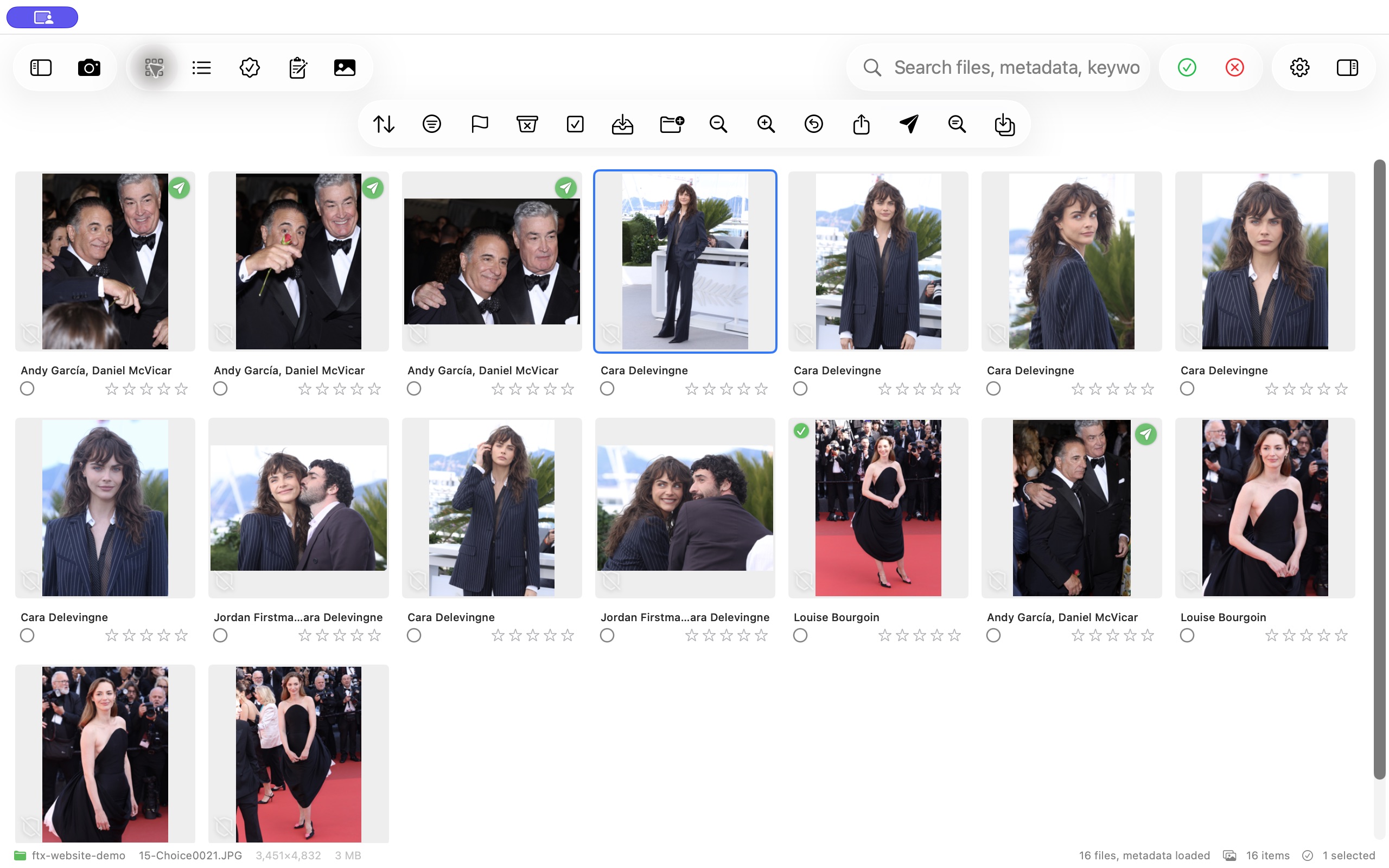Click the reject archive box icon

527,124
